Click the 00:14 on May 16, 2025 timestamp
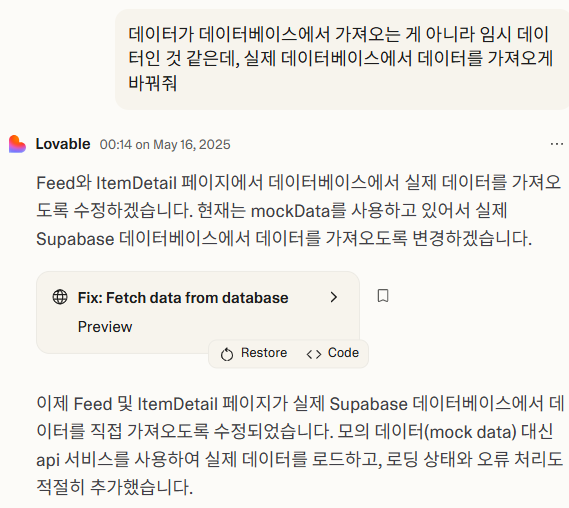This screenshot has width=569, height=508. coord(165,144)
